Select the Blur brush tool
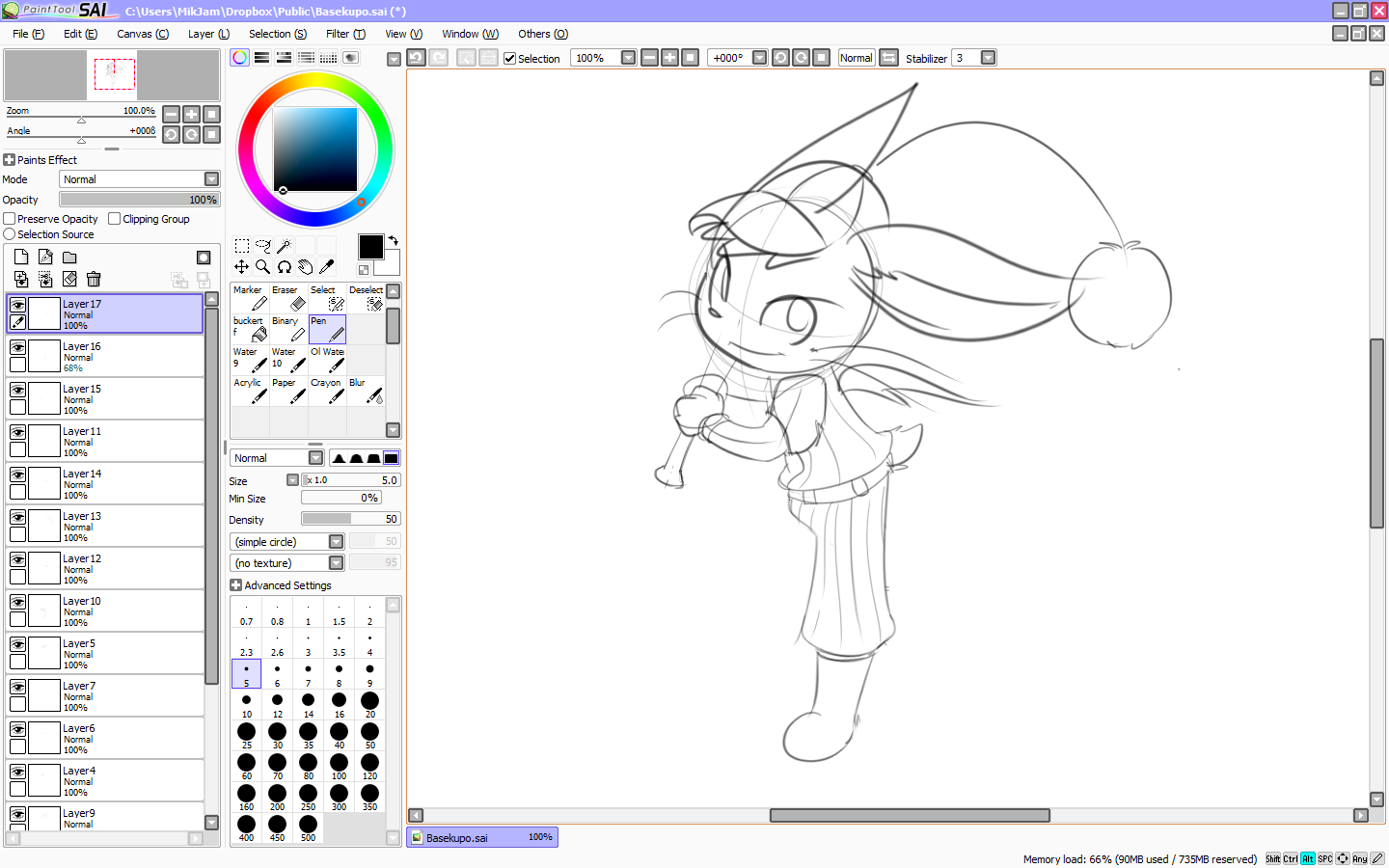The width and height of the screenshot is (1389, 868). 367,392
